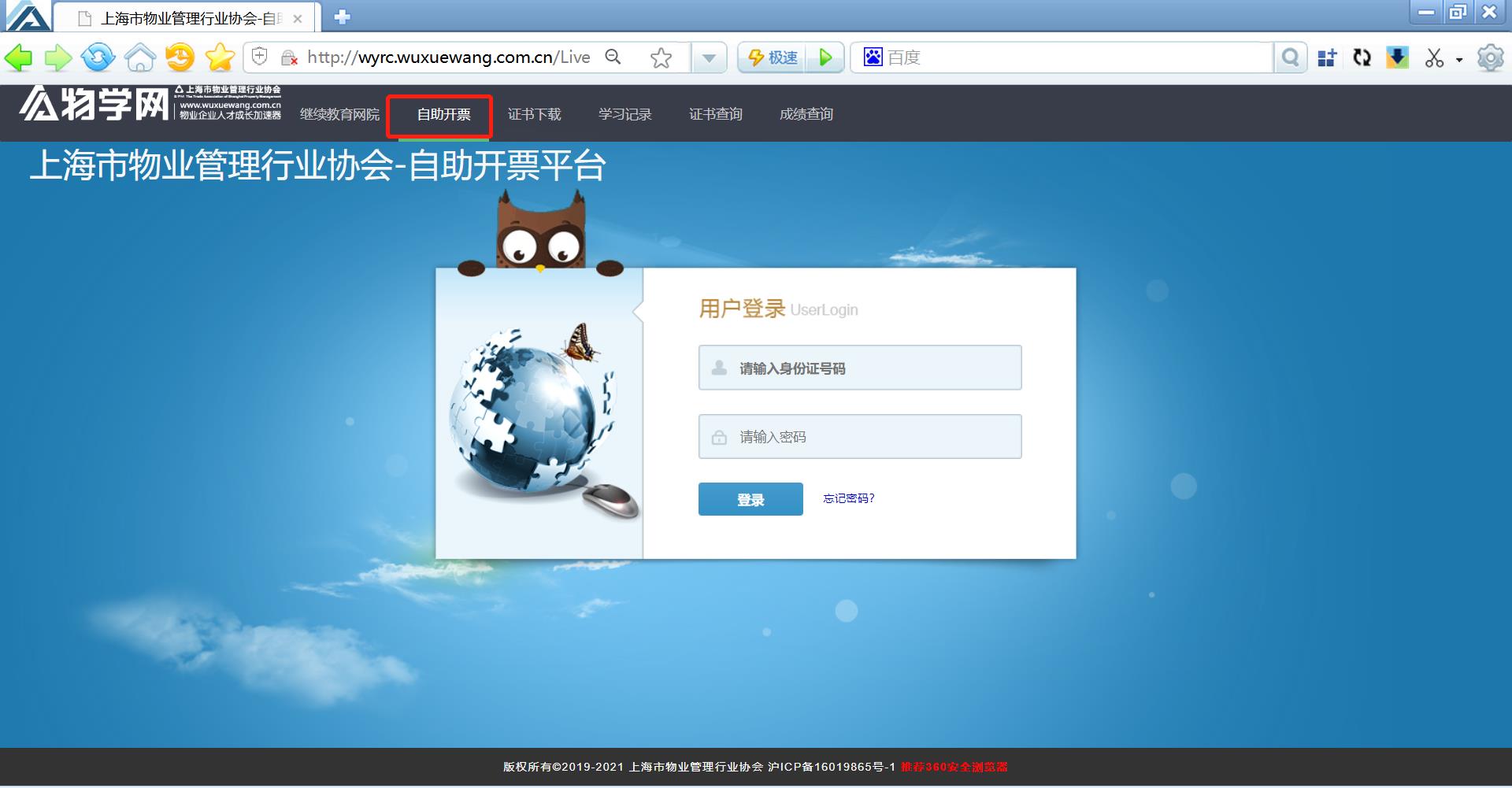
Task: Click the blue 登录 login button
Action: tap(750, 499)
